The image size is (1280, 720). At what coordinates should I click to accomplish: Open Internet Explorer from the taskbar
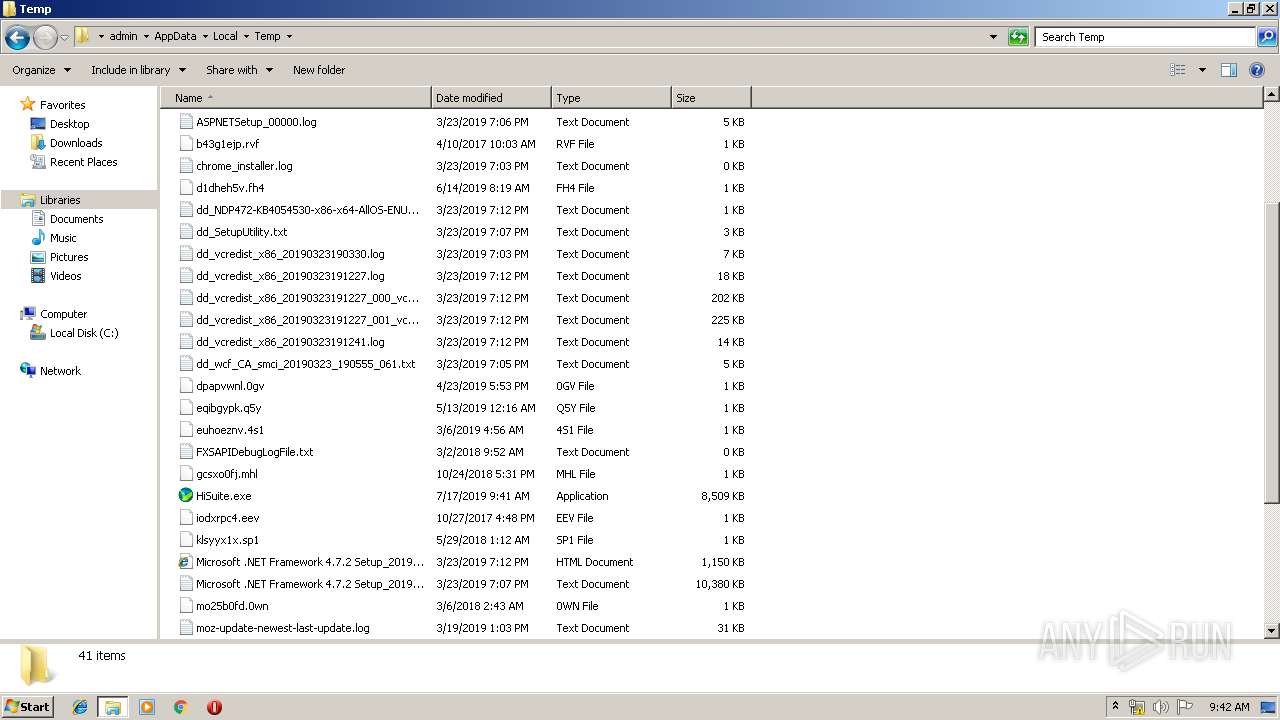click(x=80, y=707)
